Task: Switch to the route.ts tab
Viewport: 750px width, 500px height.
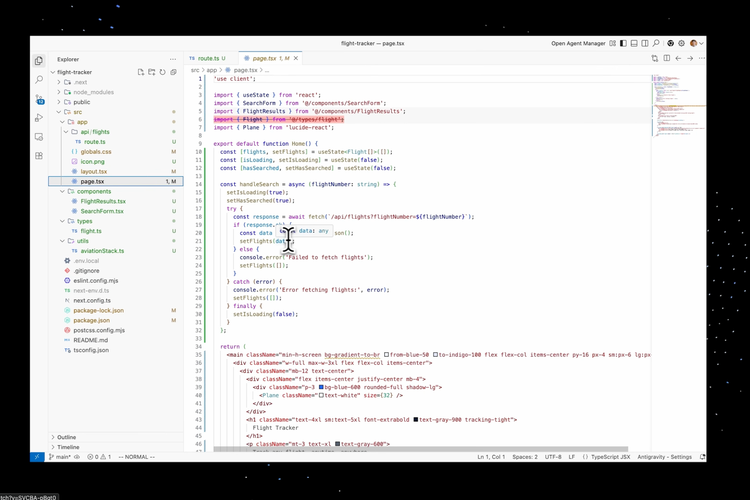Action: pos(210,59)
